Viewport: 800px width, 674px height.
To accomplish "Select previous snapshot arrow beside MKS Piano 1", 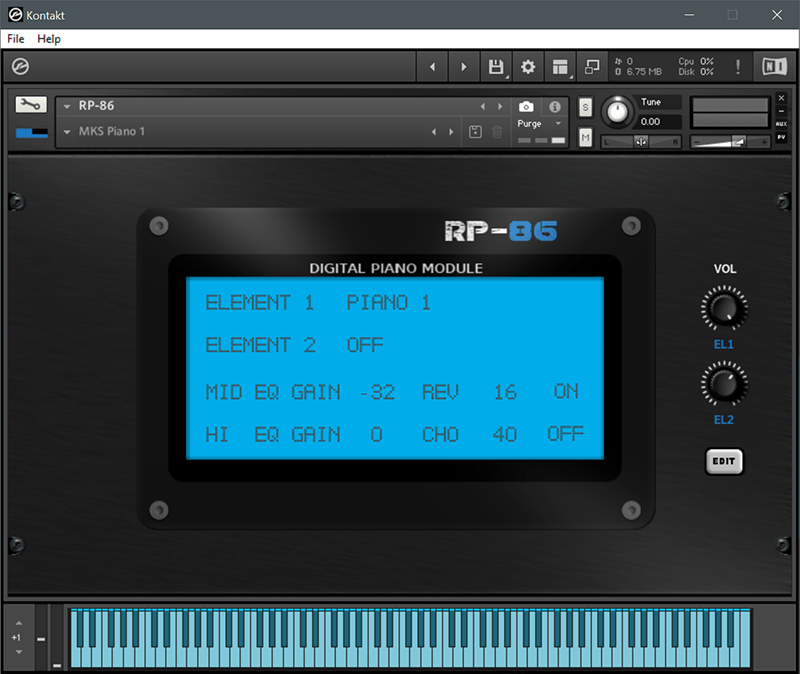I will click(434, 132).
